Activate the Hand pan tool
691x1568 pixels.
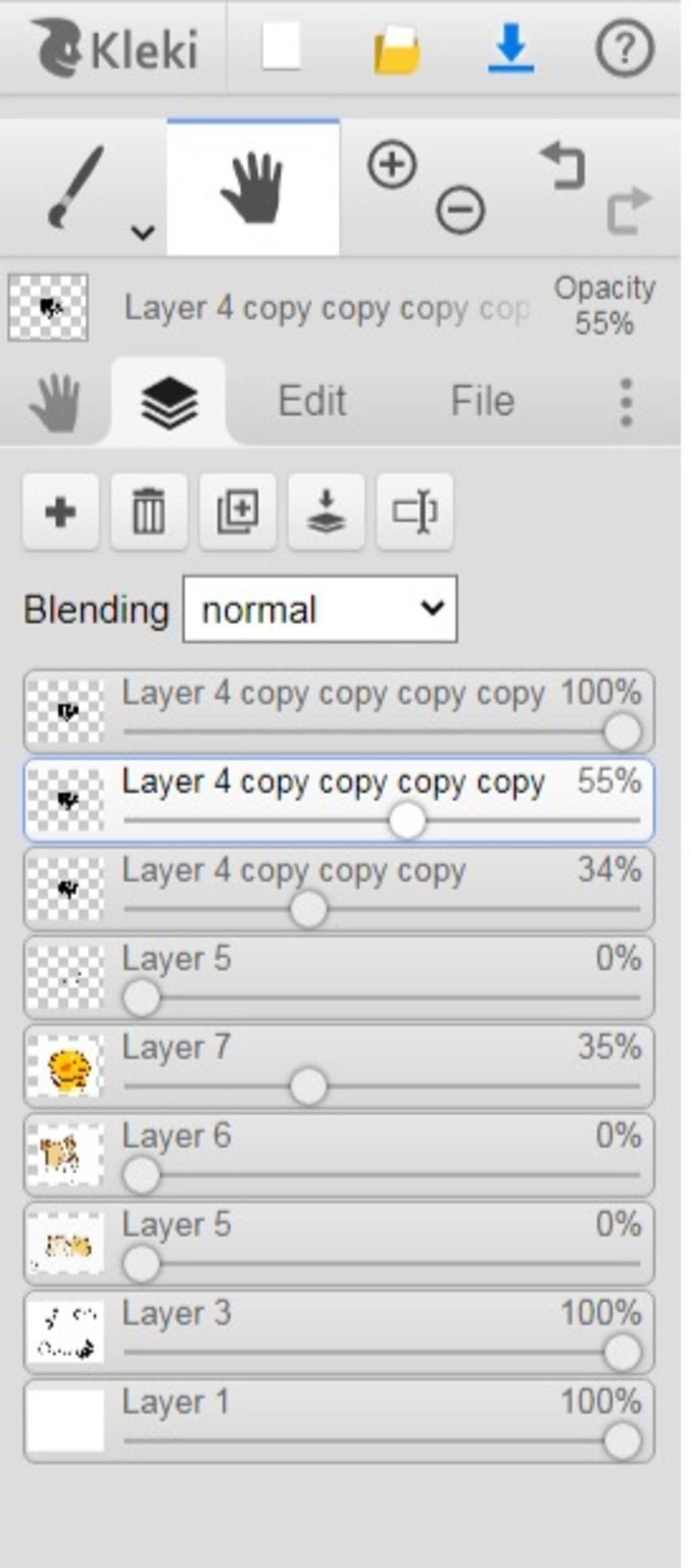click(x=253, y=188)
